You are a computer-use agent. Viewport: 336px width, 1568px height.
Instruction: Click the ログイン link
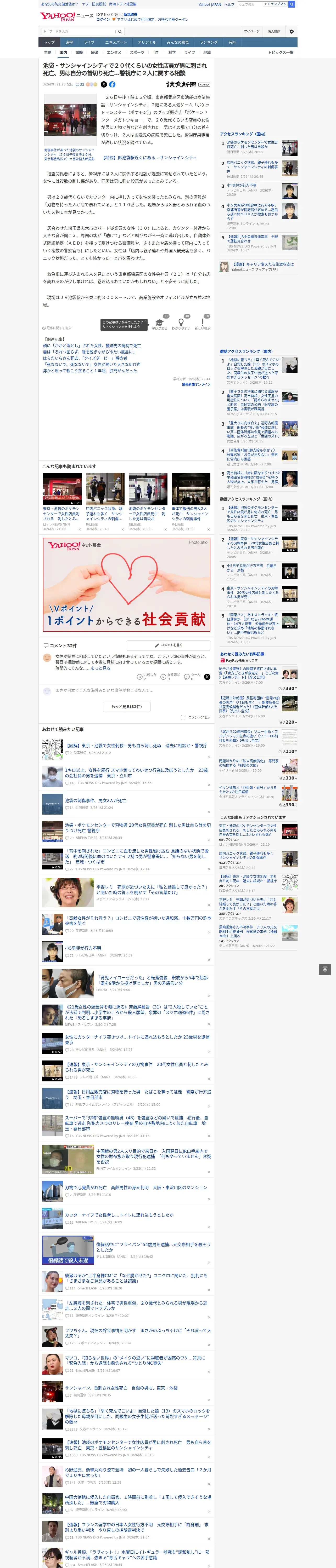103,20
